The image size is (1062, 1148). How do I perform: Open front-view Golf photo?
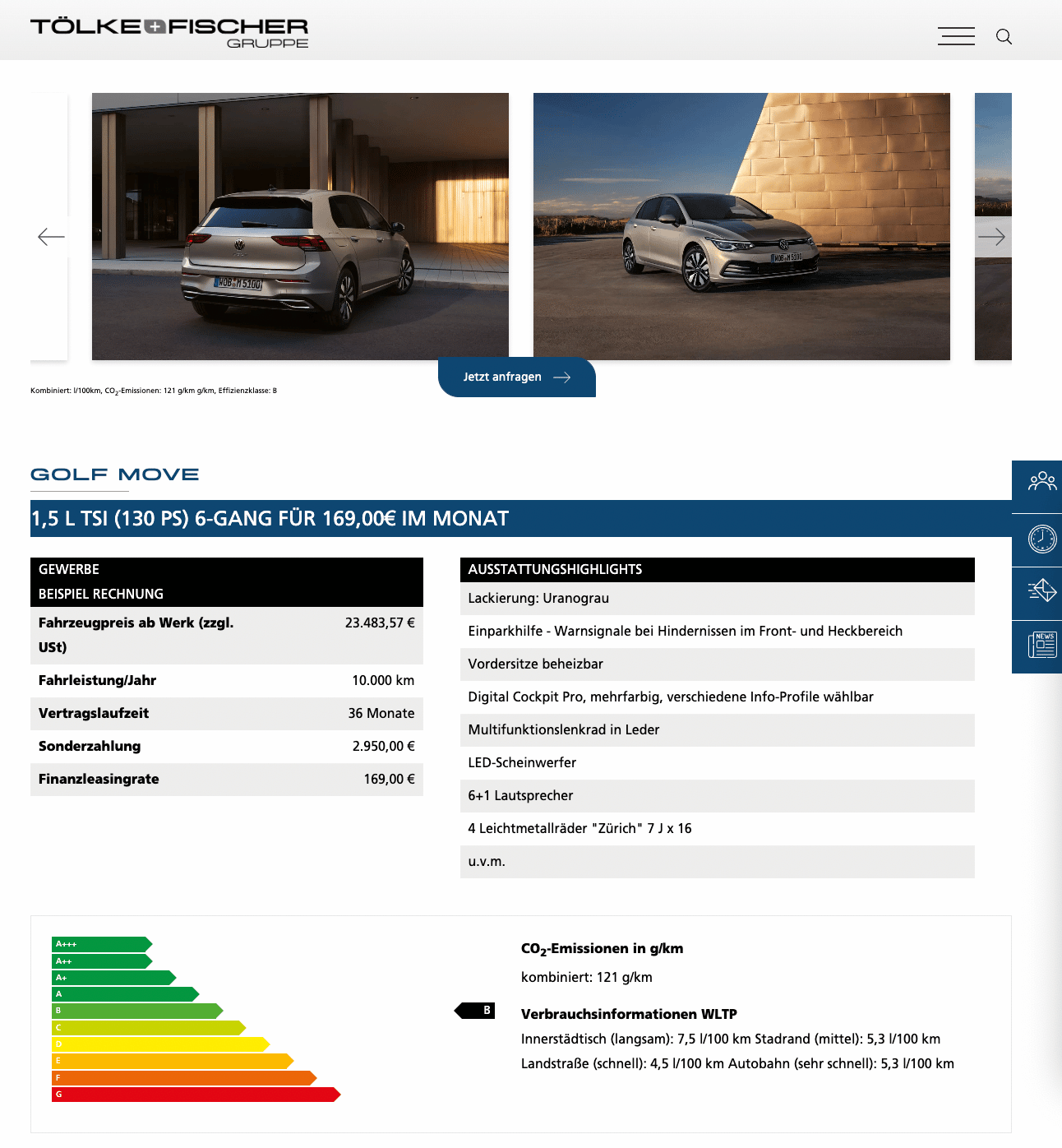click(741, 226)
